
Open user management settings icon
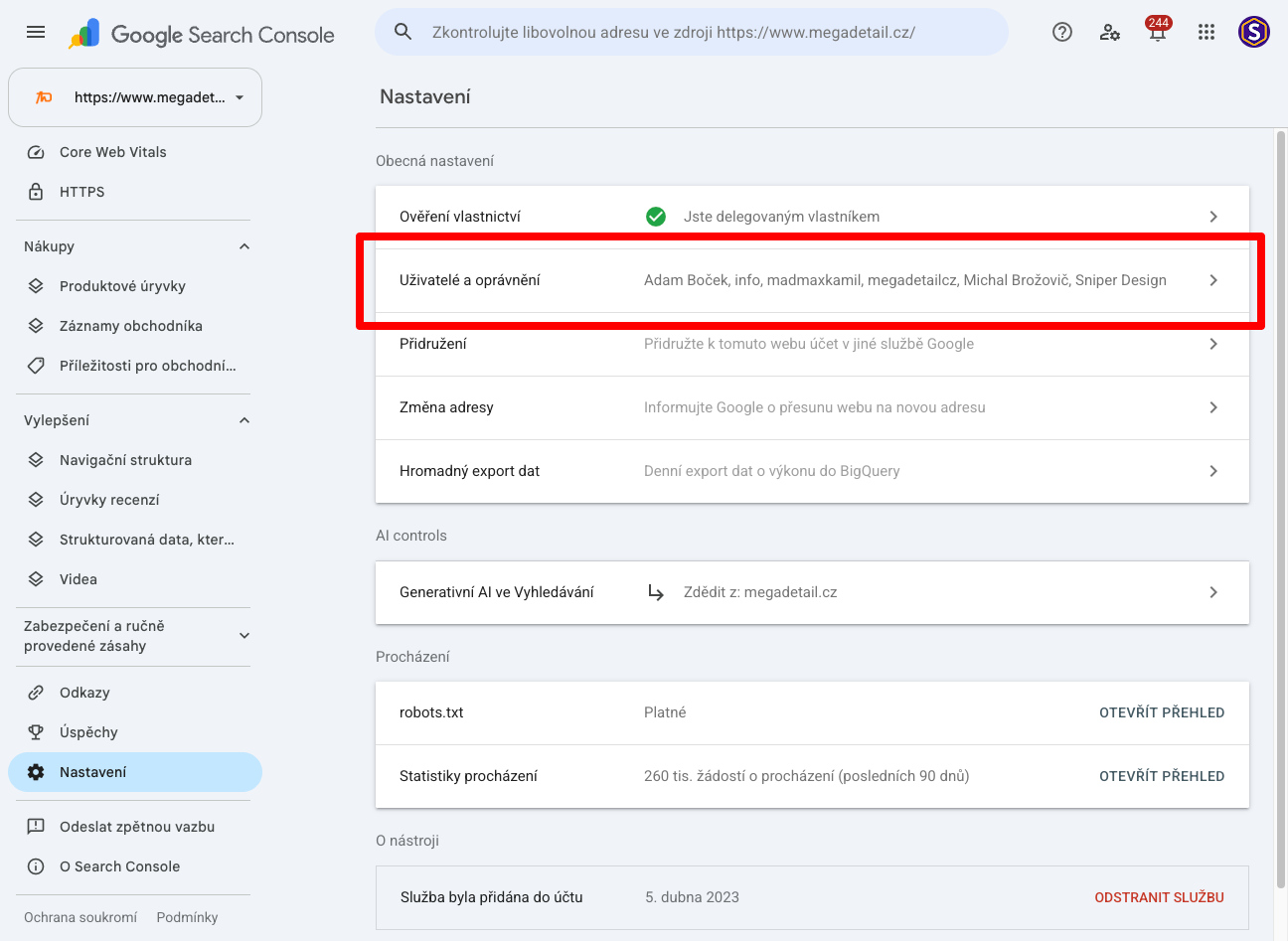pos(1110,32)
